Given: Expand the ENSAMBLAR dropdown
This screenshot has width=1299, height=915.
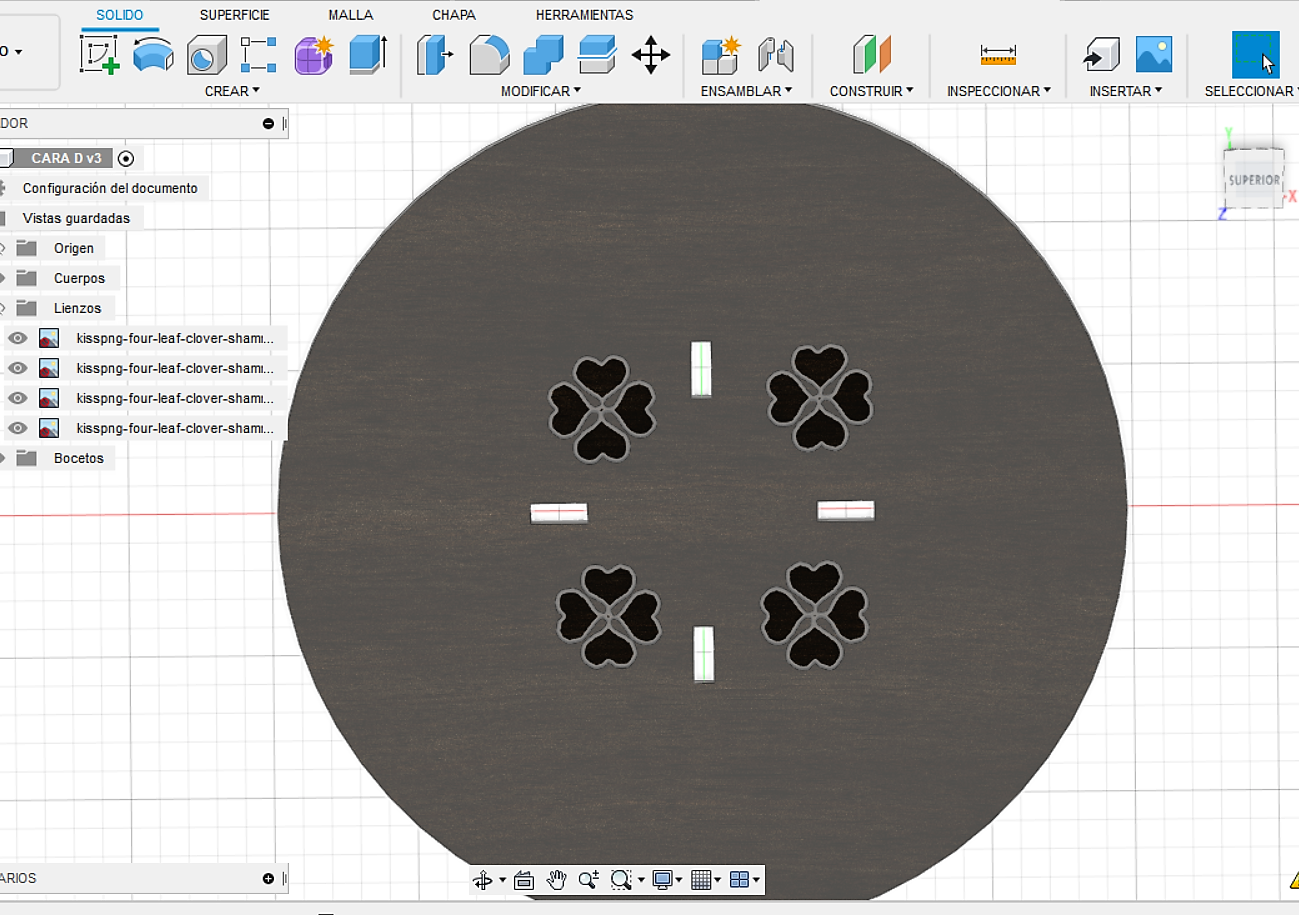Looking at the screenshot, I should (746, 91).
